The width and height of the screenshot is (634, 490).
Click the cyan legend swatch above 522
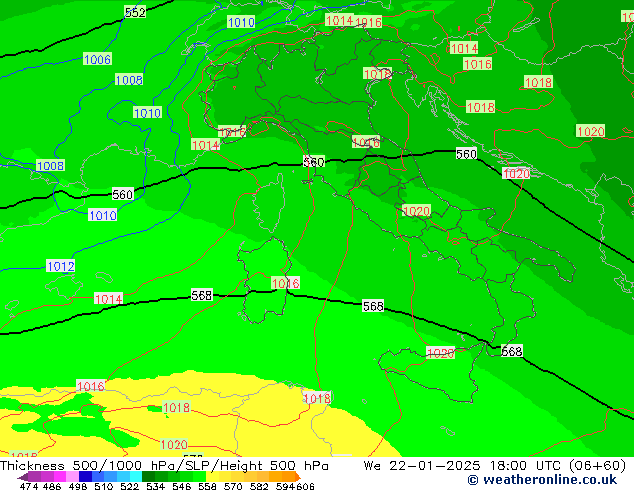point(135,476)
